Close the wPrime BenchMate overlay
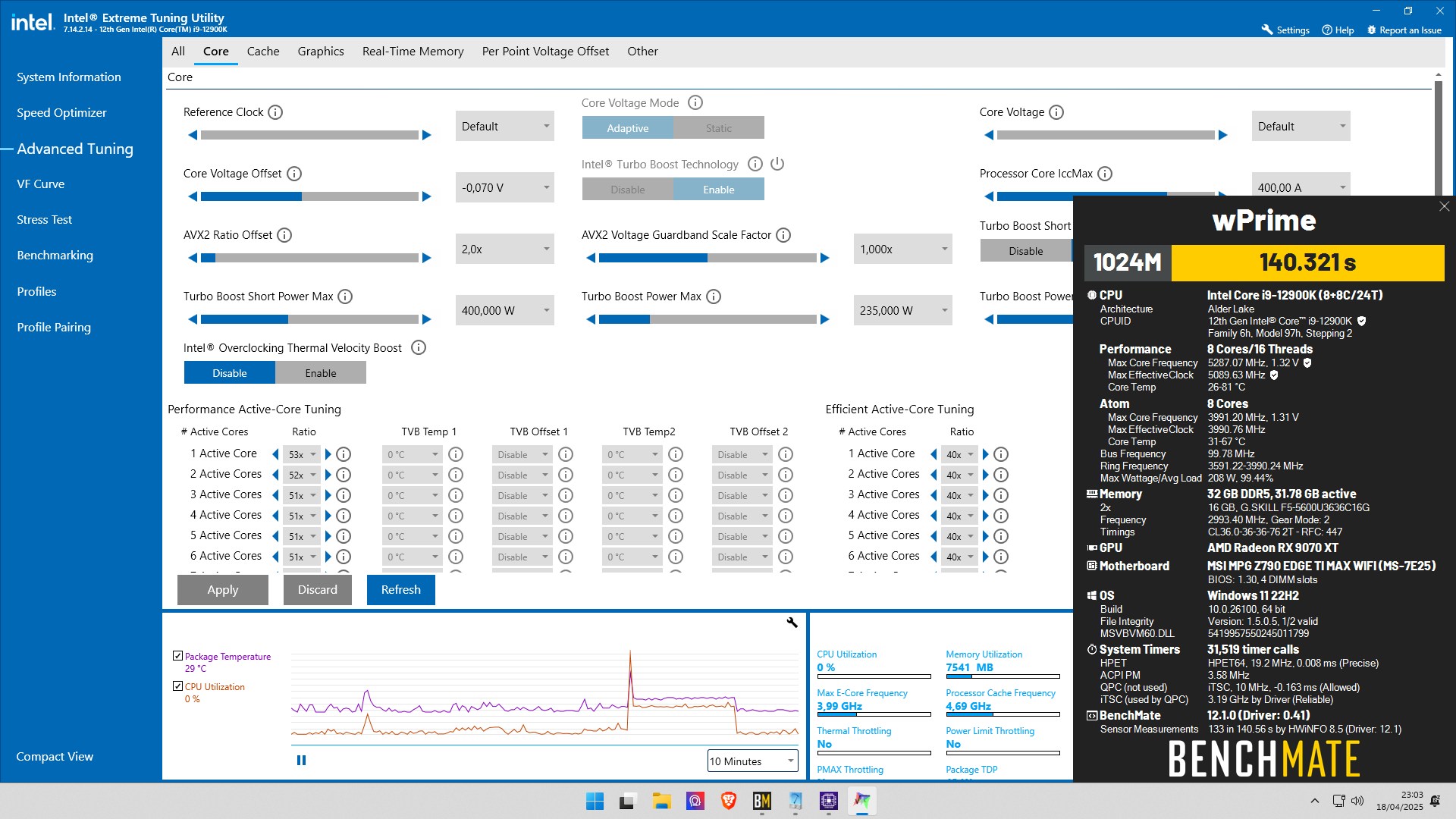1456x819 pixels. point(1444,206)
